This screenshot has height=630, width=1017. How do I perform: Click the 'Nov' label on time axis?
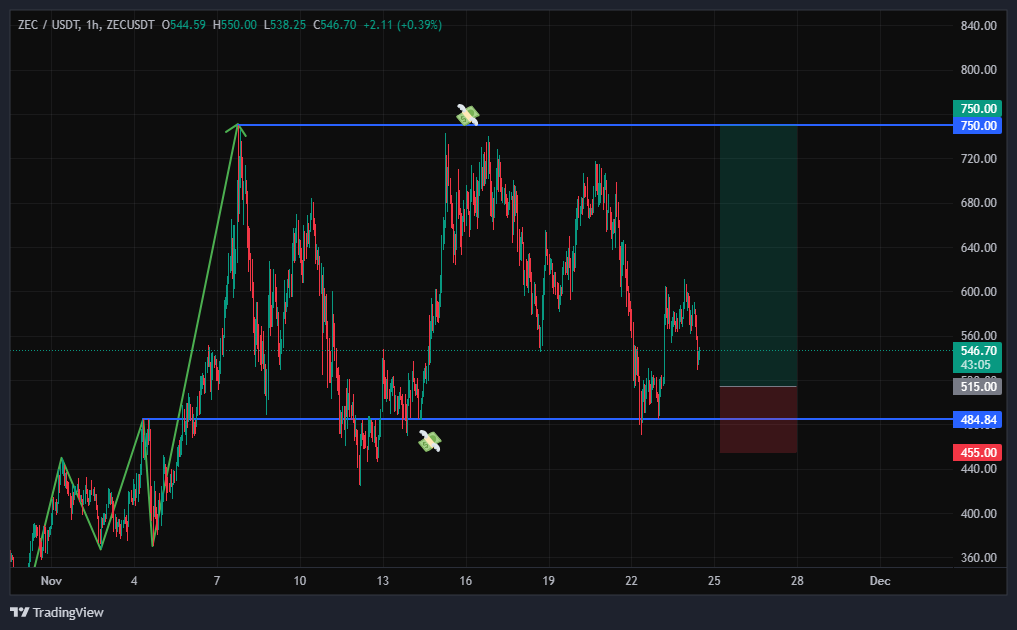pos(51,580)
